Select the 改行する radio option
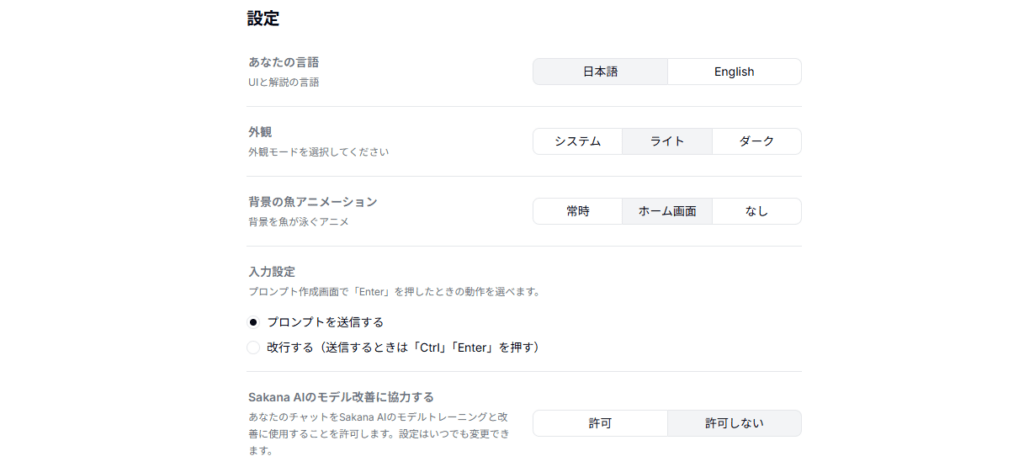1024x467 pixels. [253, 347]
